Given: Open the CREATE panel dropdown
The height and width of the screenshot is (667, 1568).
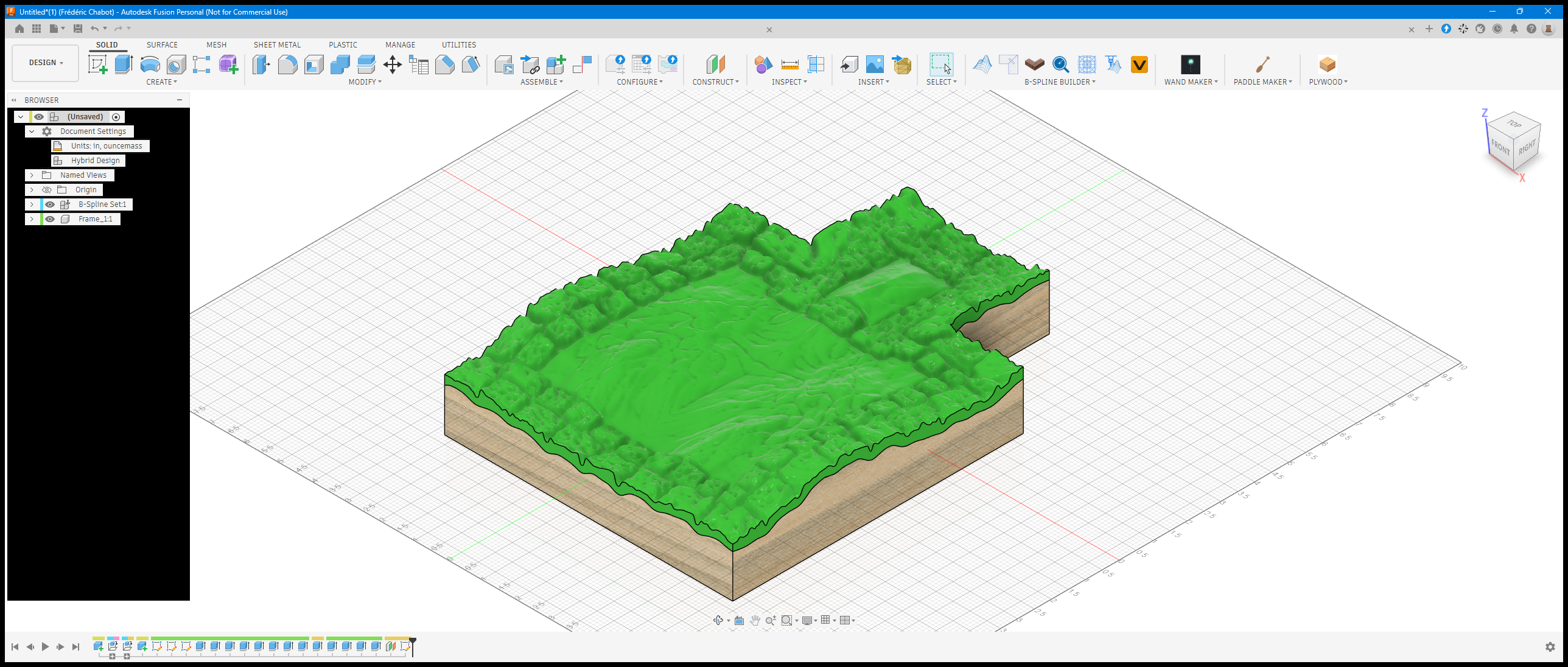Looking at the screenshot, I should [x=161, y=82].
